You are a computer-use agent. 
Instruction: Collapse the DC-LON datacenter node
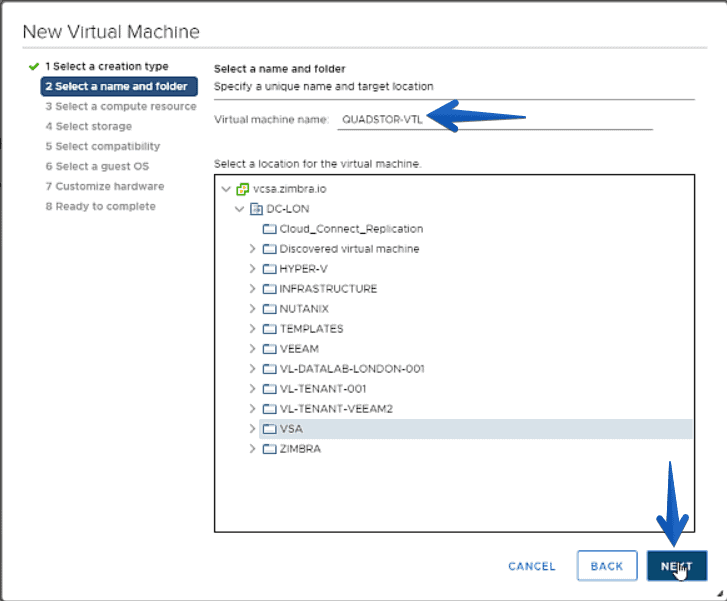coord(239,209)
